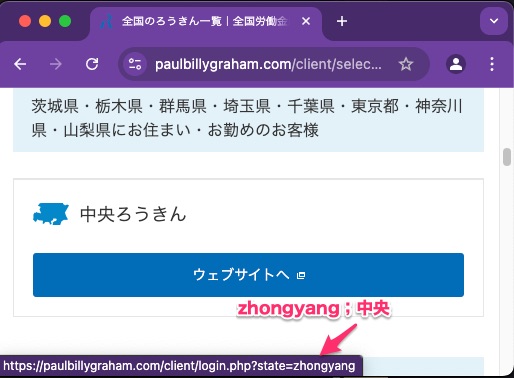Click the forward navigation arrow
Viewport: 514px width, 378px height.
pos(56,64)
